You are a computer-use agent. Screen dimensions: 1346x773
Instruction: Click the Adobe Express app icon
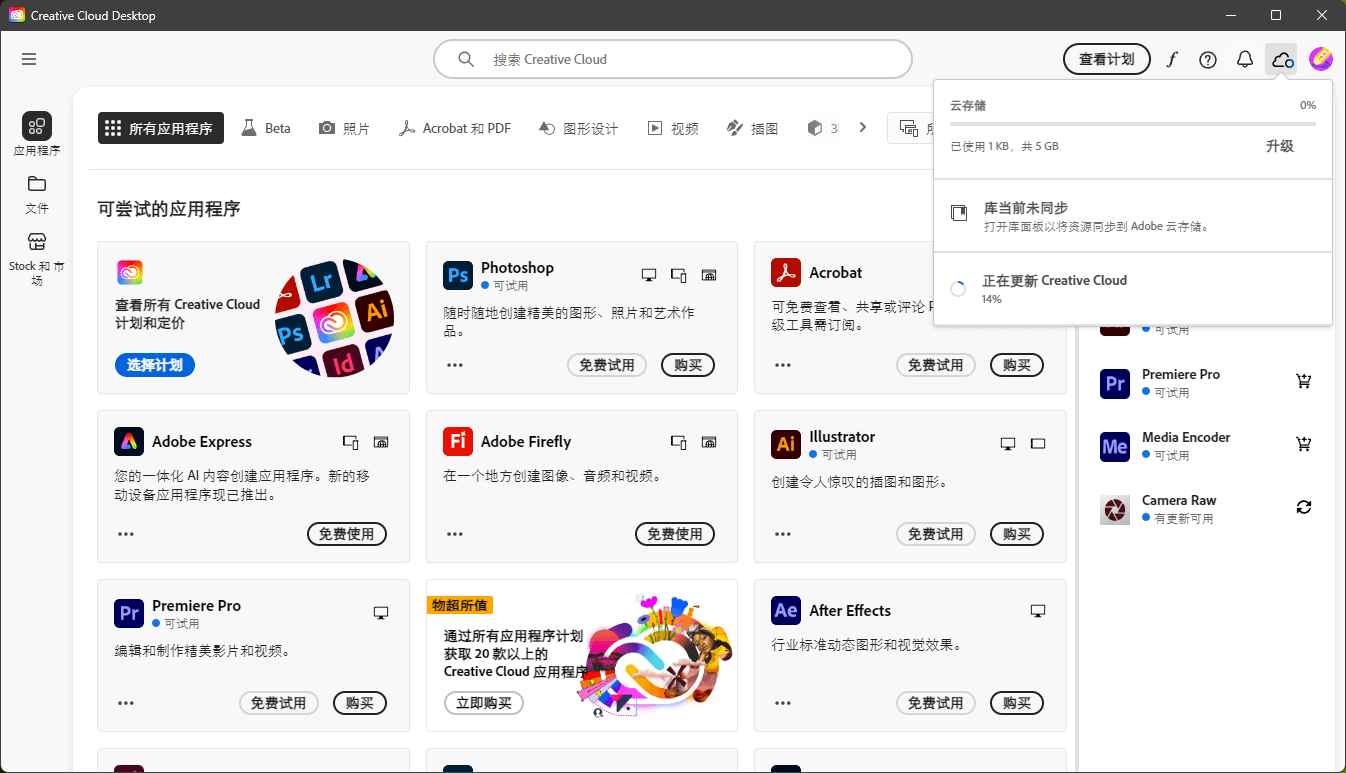coord(129,441)
